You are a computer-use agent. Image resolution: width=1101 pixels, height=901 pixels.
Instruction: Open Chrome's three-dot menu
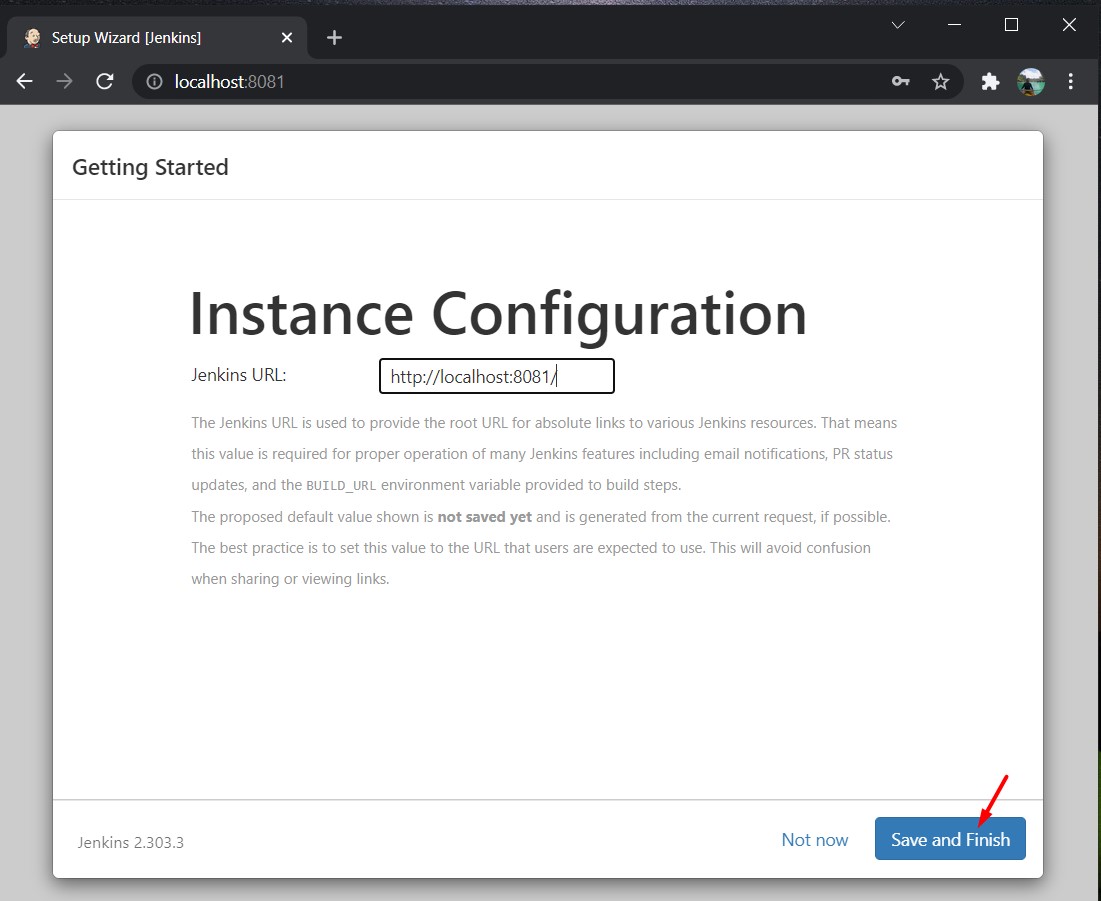[x=1071, y=82]
